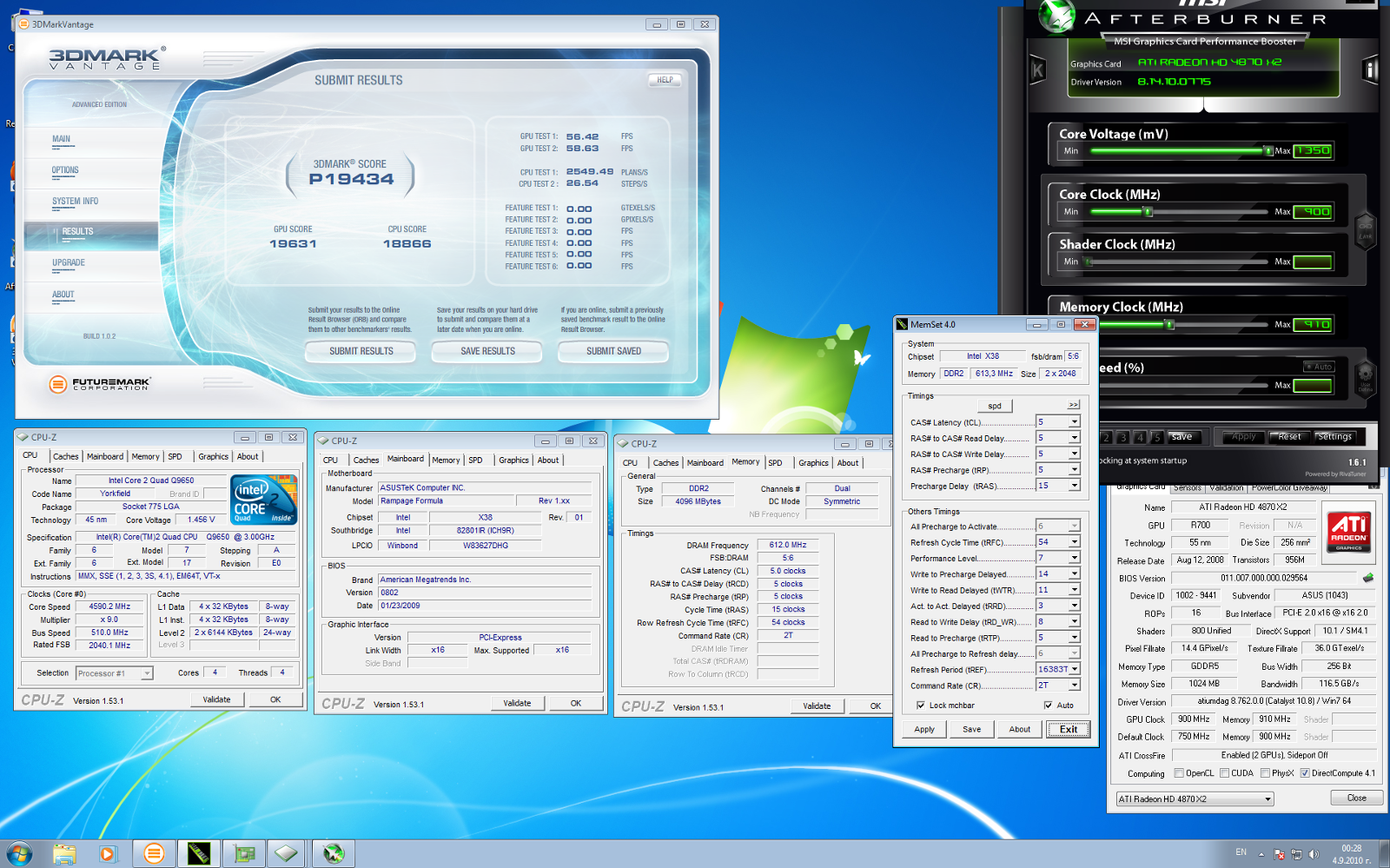Open SPD tab in CPU-Z Mainboard window

pyautogui.click(x=475, y=461)
